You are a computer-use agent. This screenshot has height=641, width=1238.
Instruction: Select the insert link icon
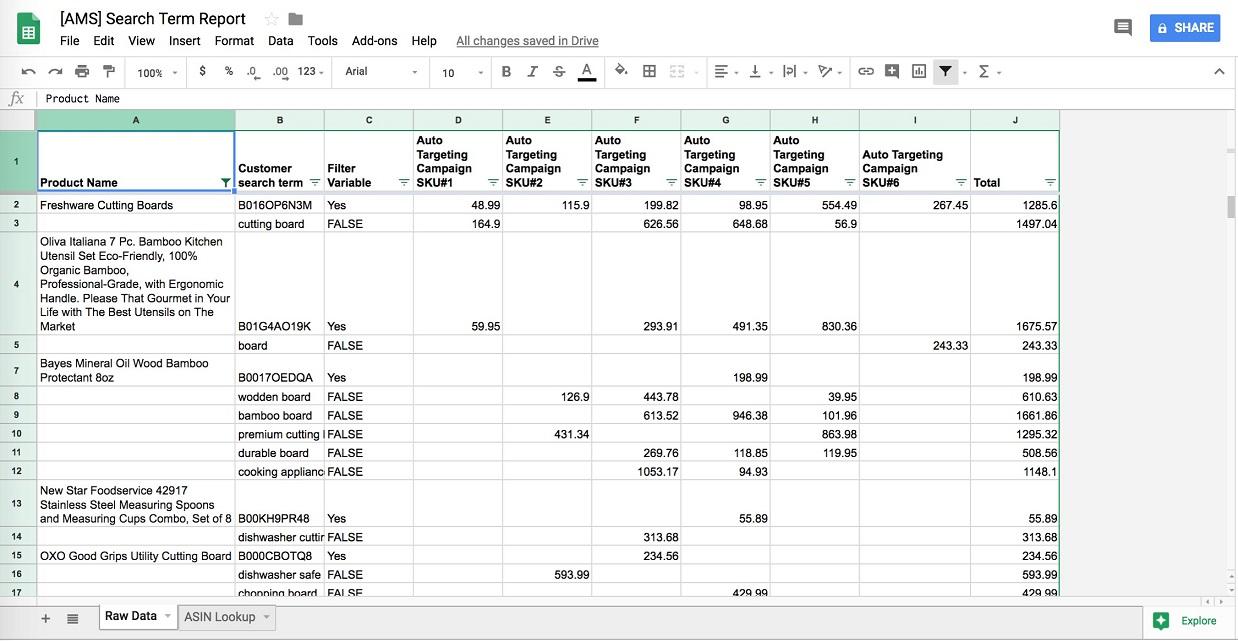pyautogui.click(x=865, y=71)
